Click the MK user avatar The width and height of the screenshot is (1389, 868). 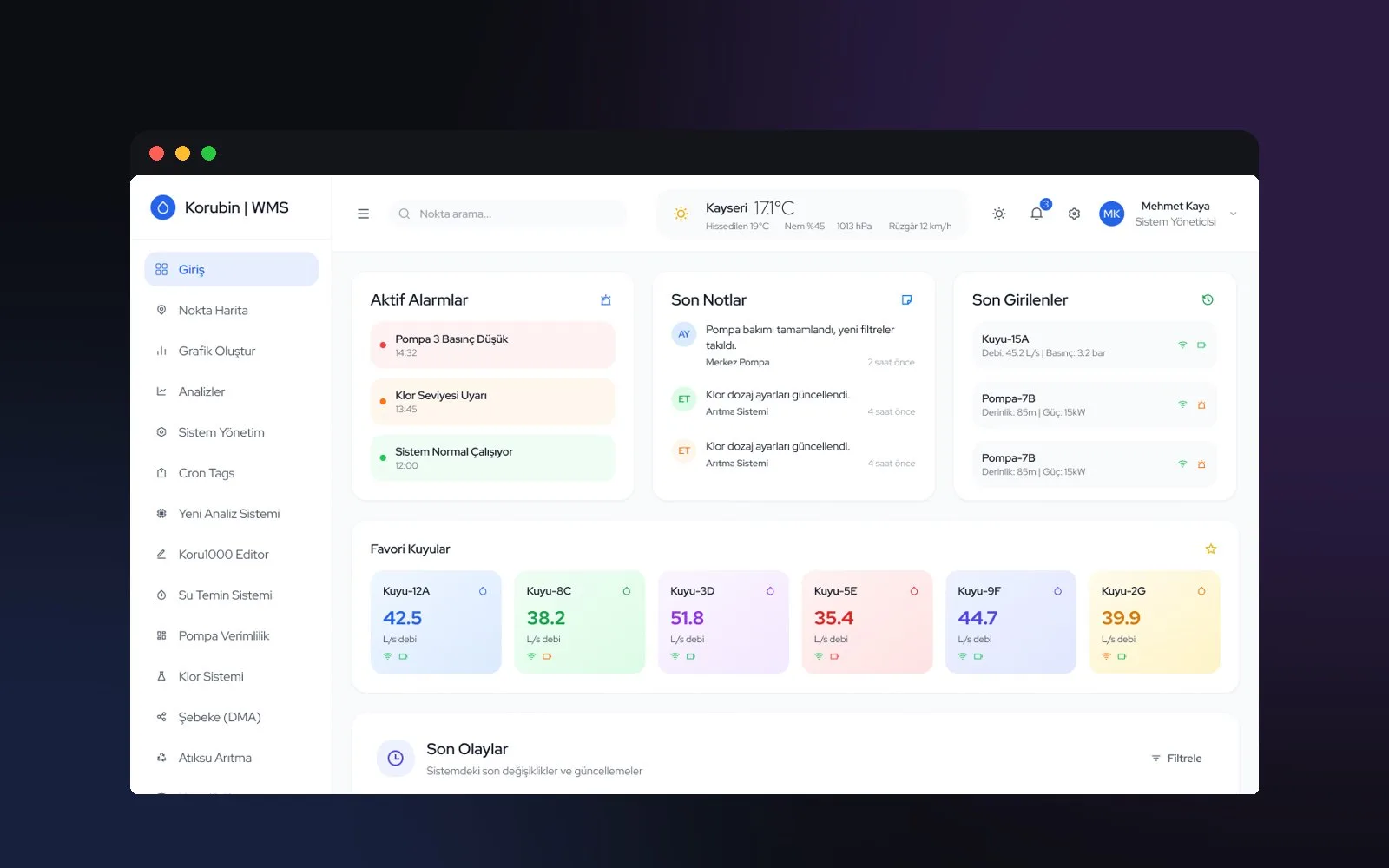coord(1112,214)
